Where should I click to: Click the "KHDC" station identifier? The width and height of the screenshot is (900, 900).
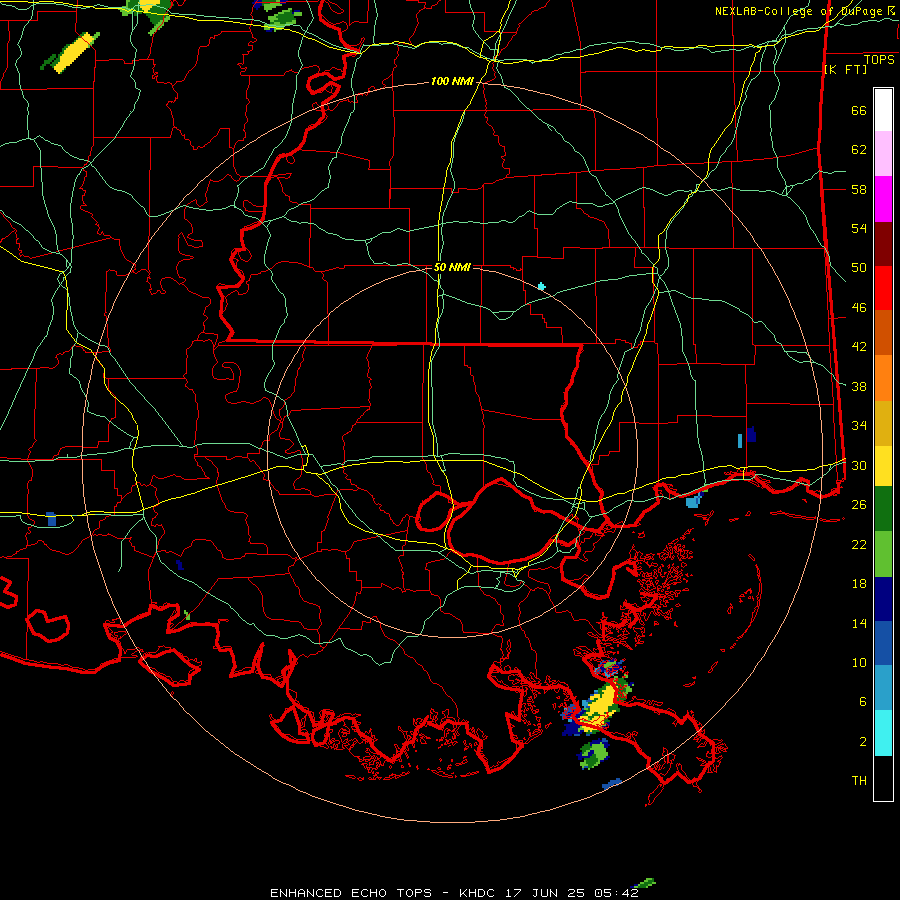(479, 893)
